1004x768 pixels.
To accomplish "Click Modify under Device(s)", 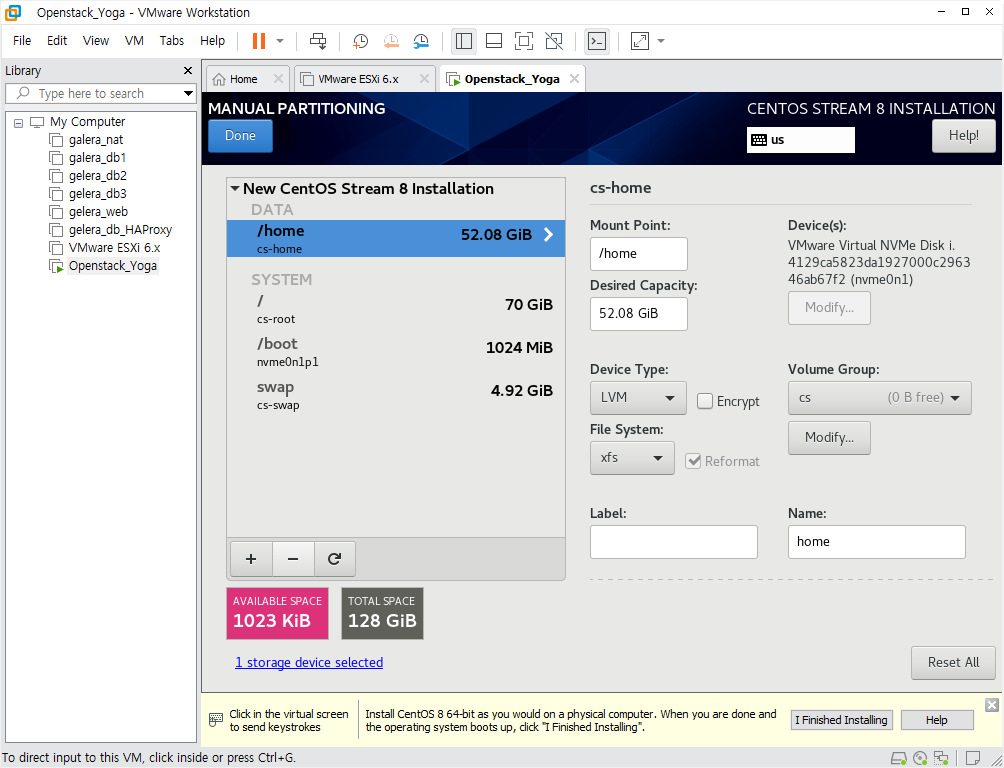I will click(829, 307).
